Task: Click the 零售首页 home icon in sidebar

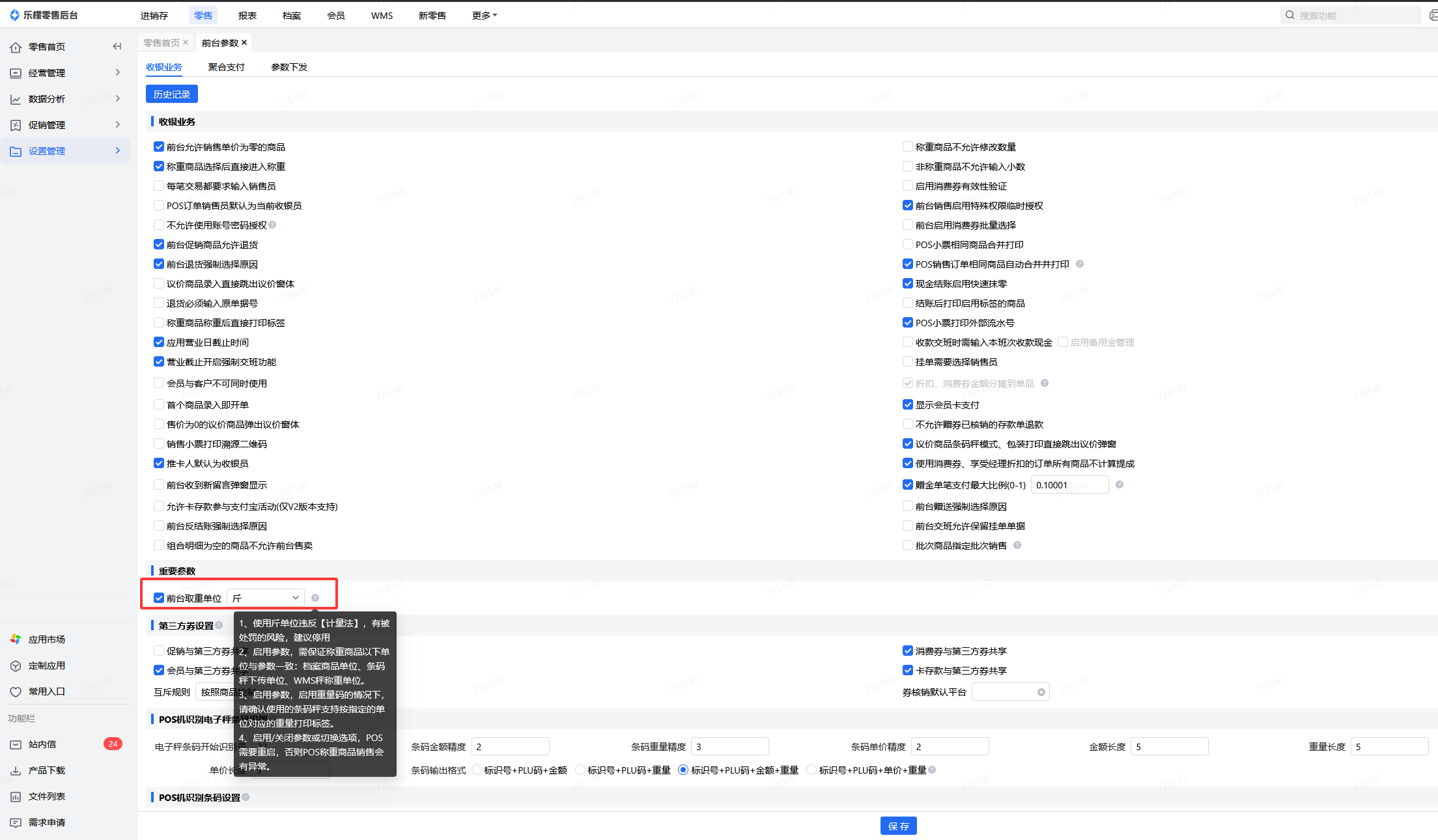Action: [16, 47]
